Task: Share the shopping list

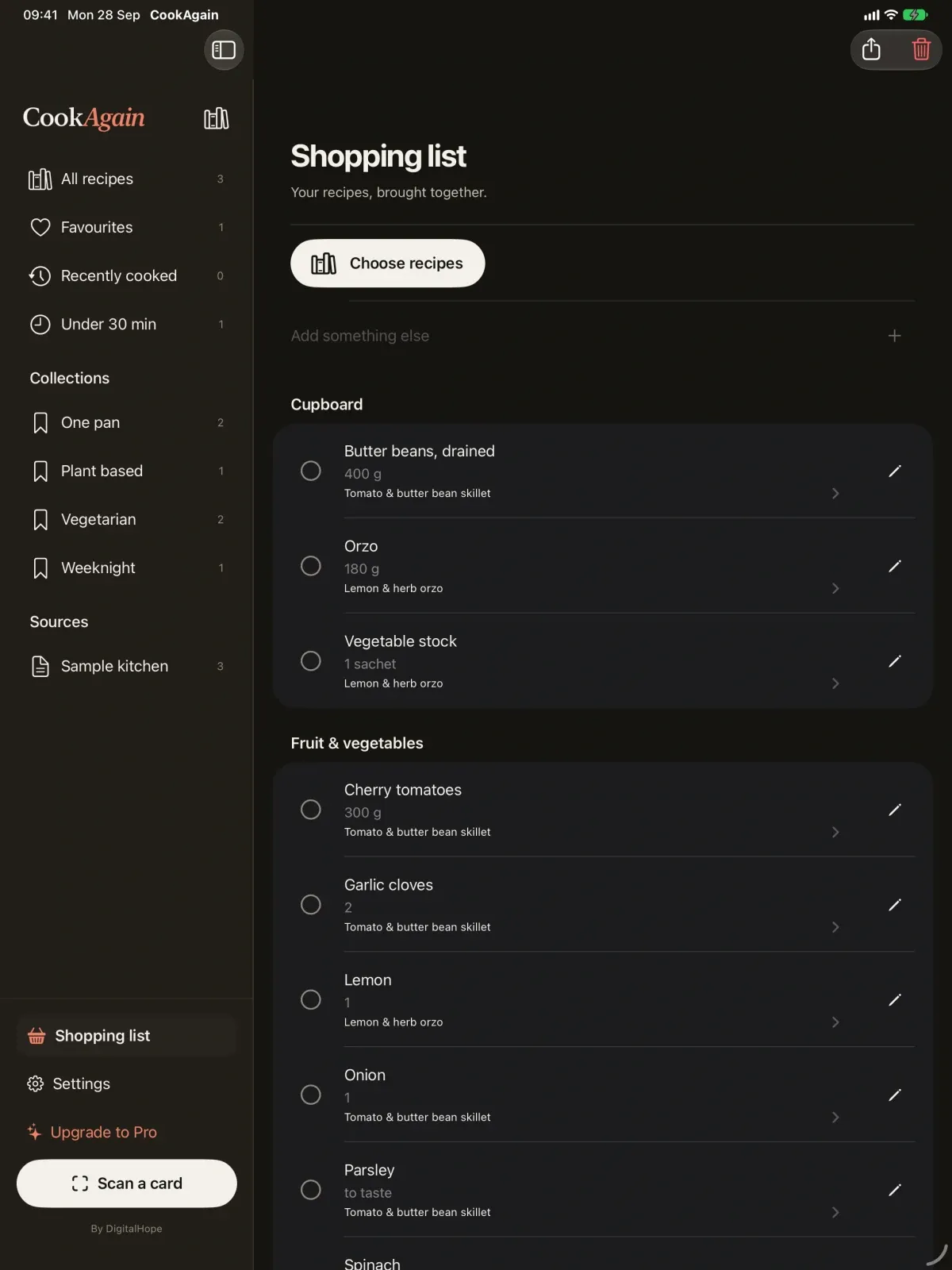Action: pos(871,49)
